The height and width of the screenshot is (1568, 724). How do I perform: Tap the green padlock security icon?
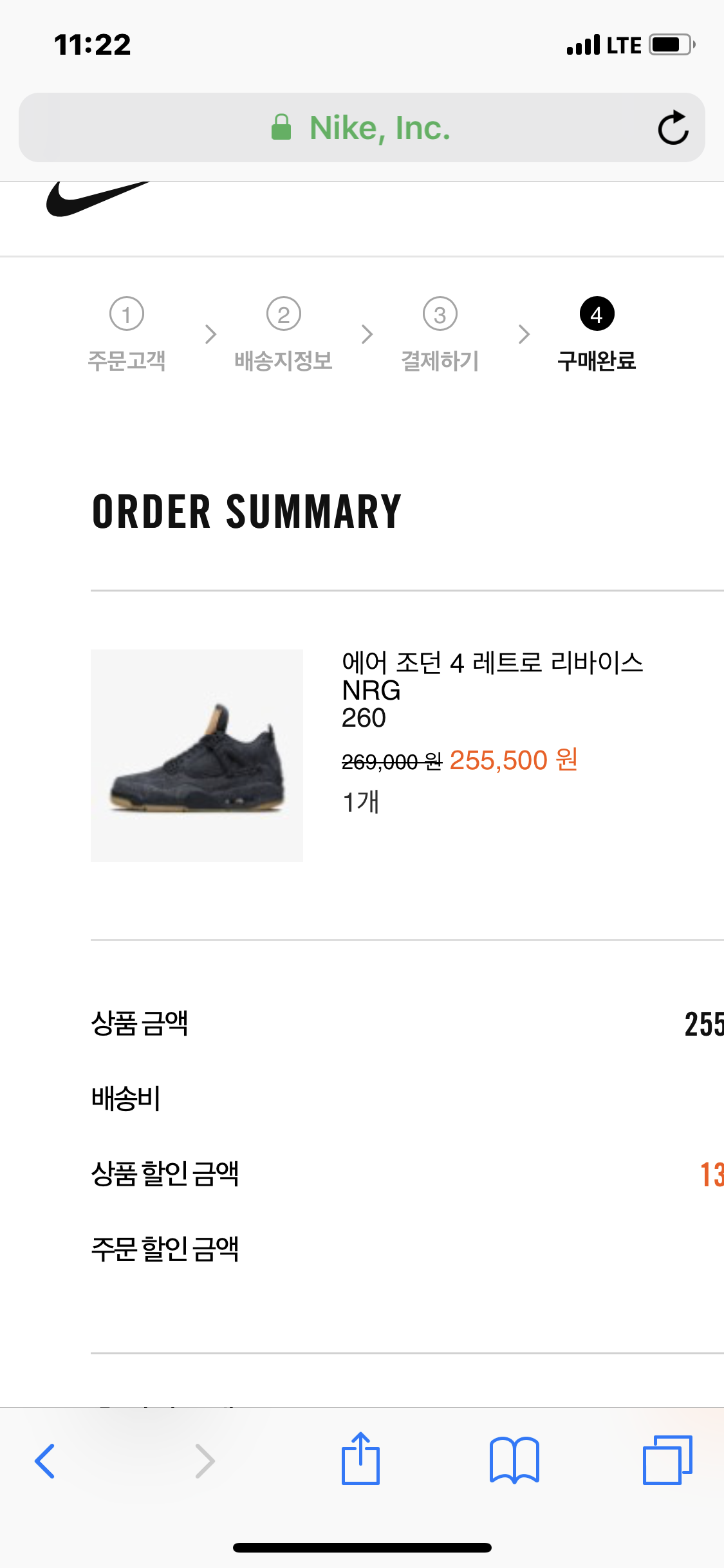[x=281, y=127]
